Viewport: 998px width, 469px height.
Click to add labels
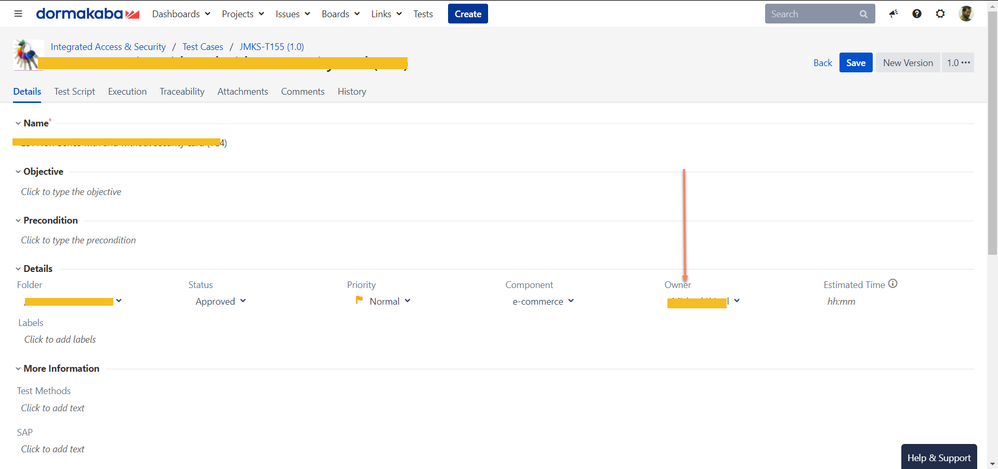(60, 339)
